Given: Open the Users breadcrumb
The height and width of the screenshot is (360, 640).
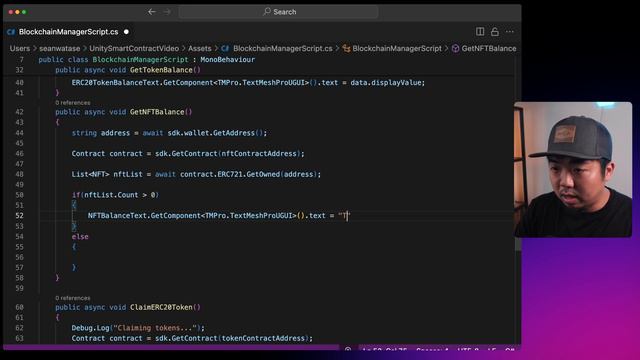Looking at the screenshot, I should click(x=20, y=49).
